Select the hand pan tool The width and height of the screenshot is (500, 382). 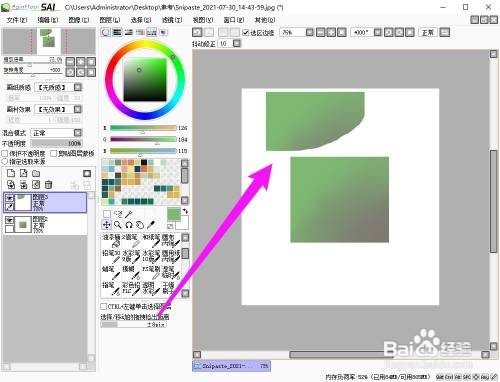140,225
